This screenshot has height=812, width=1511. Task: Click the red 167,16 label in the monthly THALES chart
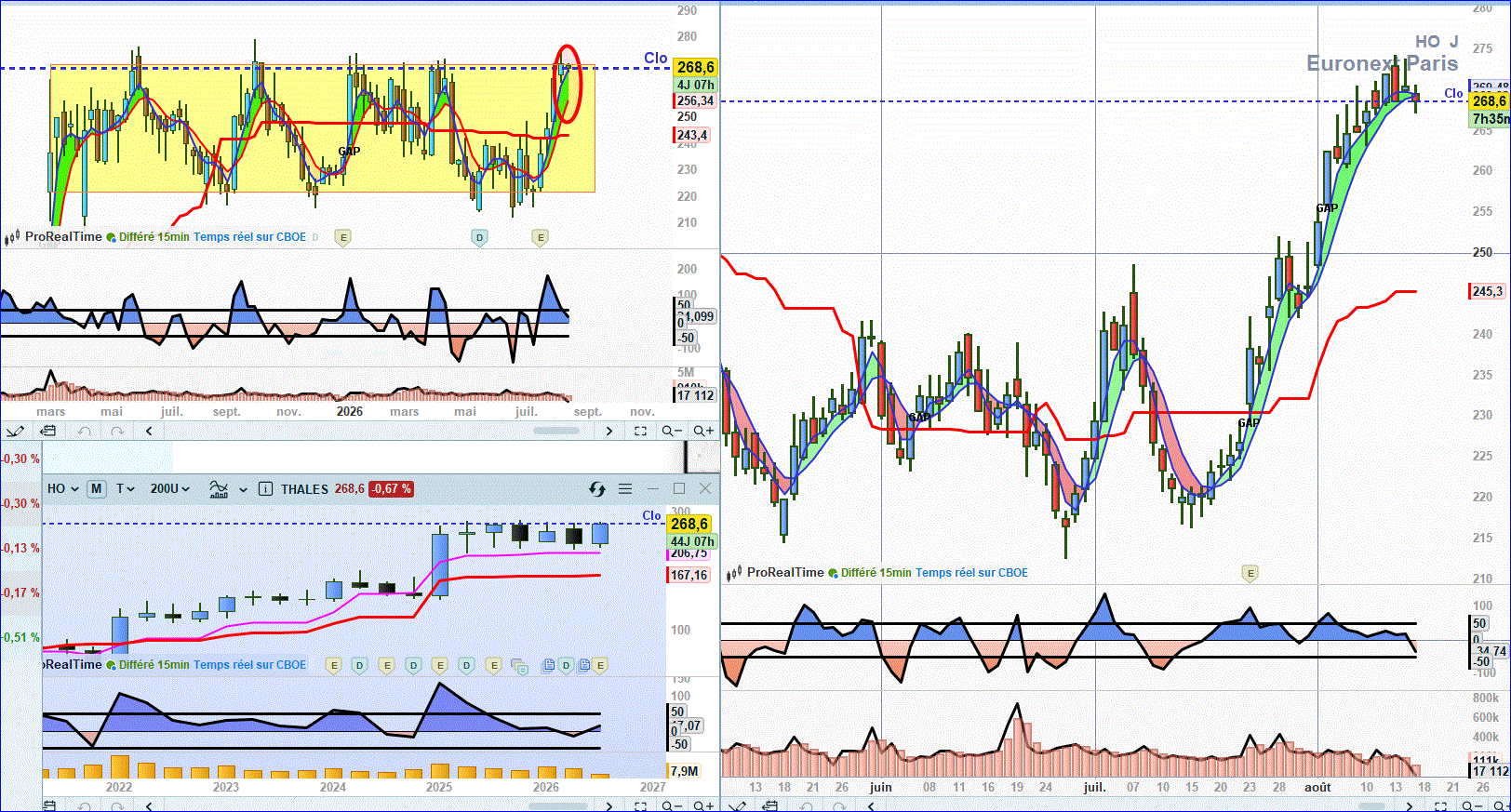click(689, 575)
